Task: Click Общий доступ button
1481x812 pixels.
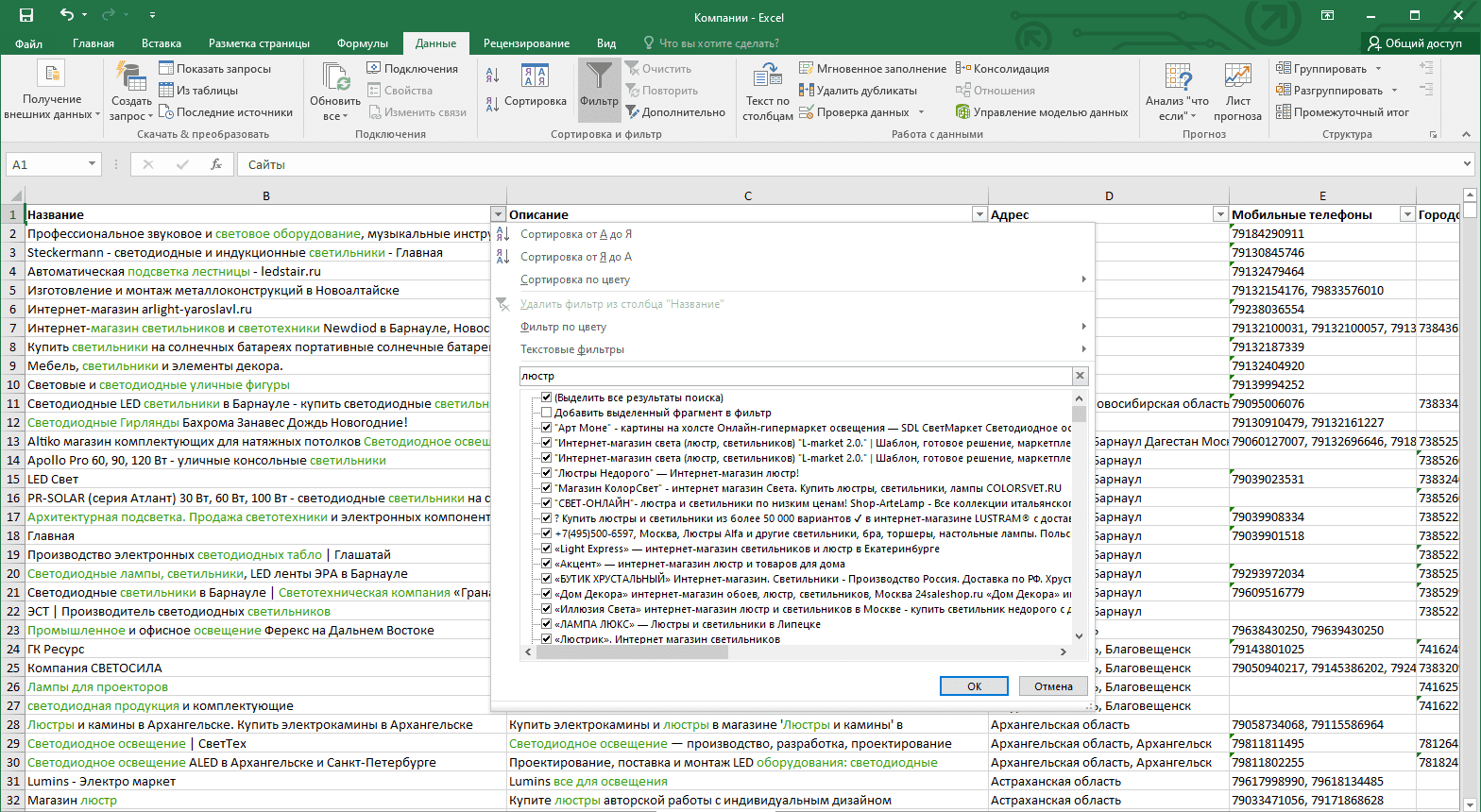Action: pyautogui.click(x=1415, y=43)
